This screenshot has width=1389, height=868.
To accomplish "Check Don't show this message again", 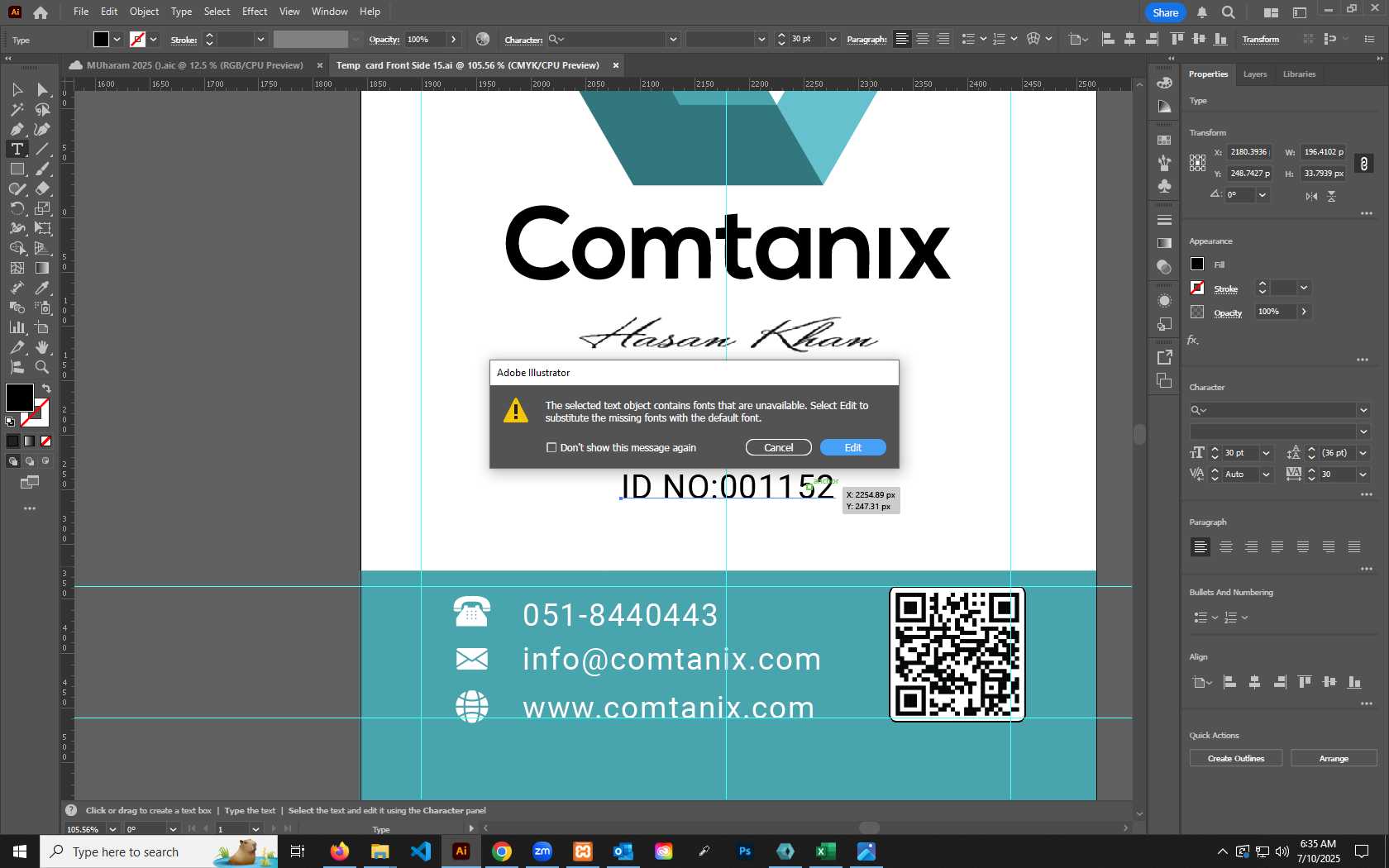I will tap(551, 447).
